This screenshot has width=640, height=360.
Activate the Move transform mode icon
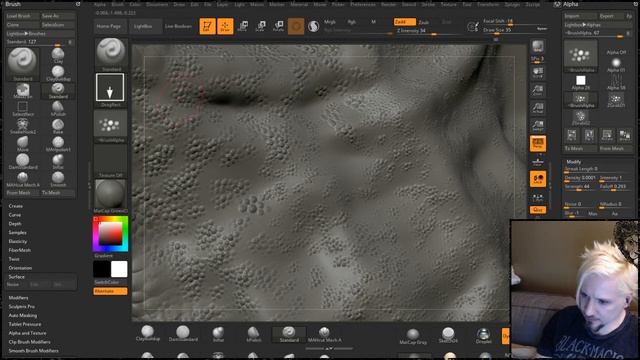(242, 26)
